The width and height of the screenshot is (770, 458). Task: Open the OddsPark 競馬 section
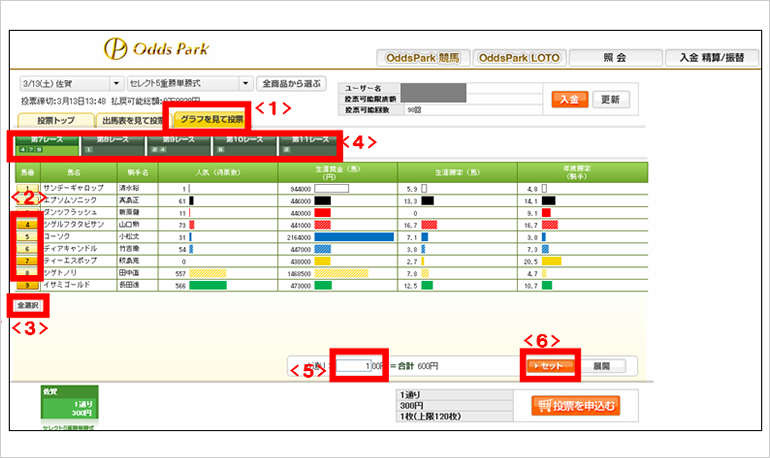coord(423,58)
